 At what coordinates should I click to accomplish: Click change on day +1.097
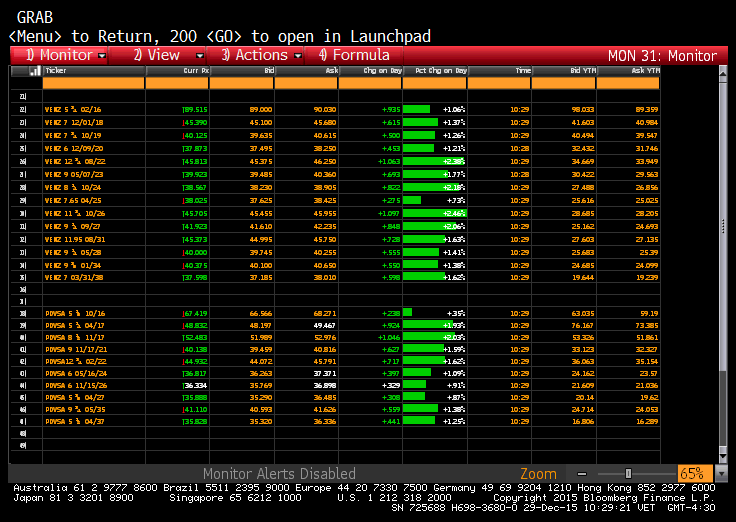point(389,214)
